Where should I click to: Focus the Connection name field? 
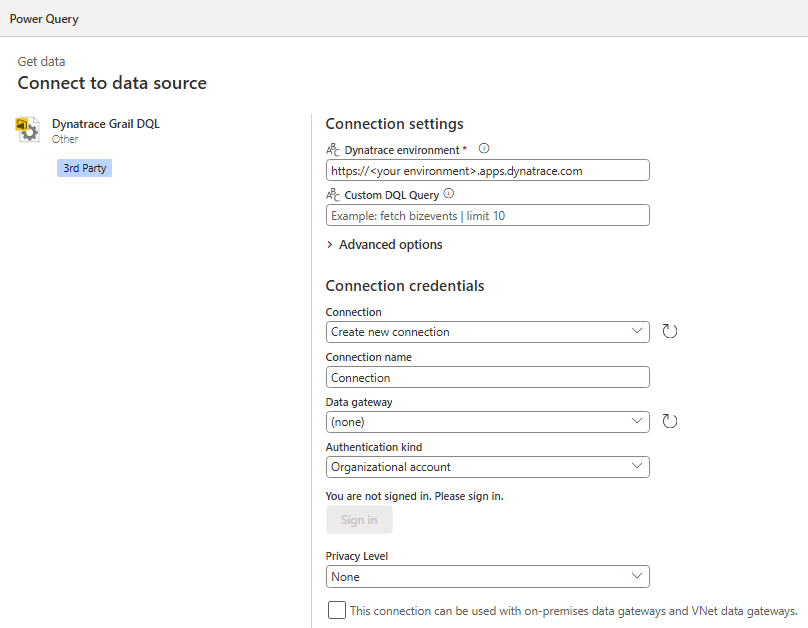[487, 377]
